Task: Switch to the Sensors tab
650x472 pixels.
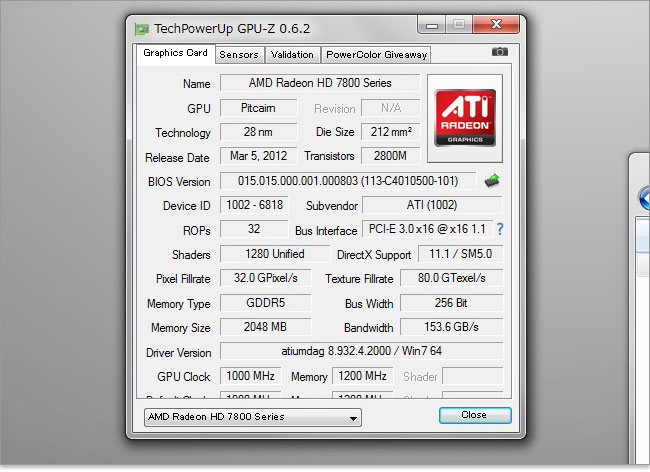Action: [239, 55]
